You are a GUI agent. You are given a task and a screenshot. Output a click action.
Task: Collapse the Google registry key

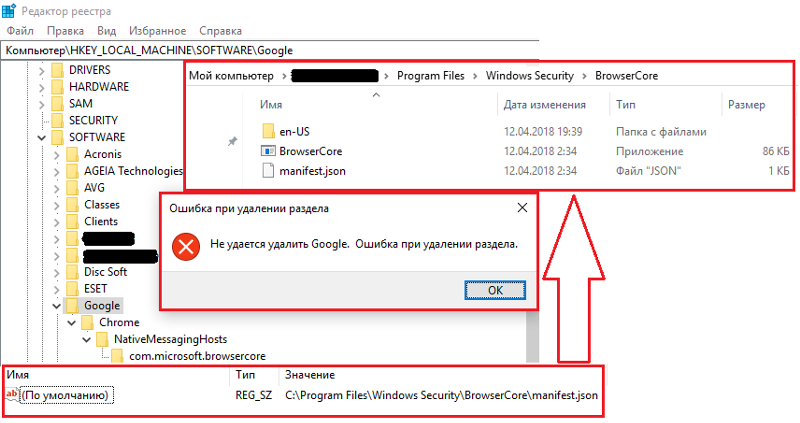coord(56,306)
